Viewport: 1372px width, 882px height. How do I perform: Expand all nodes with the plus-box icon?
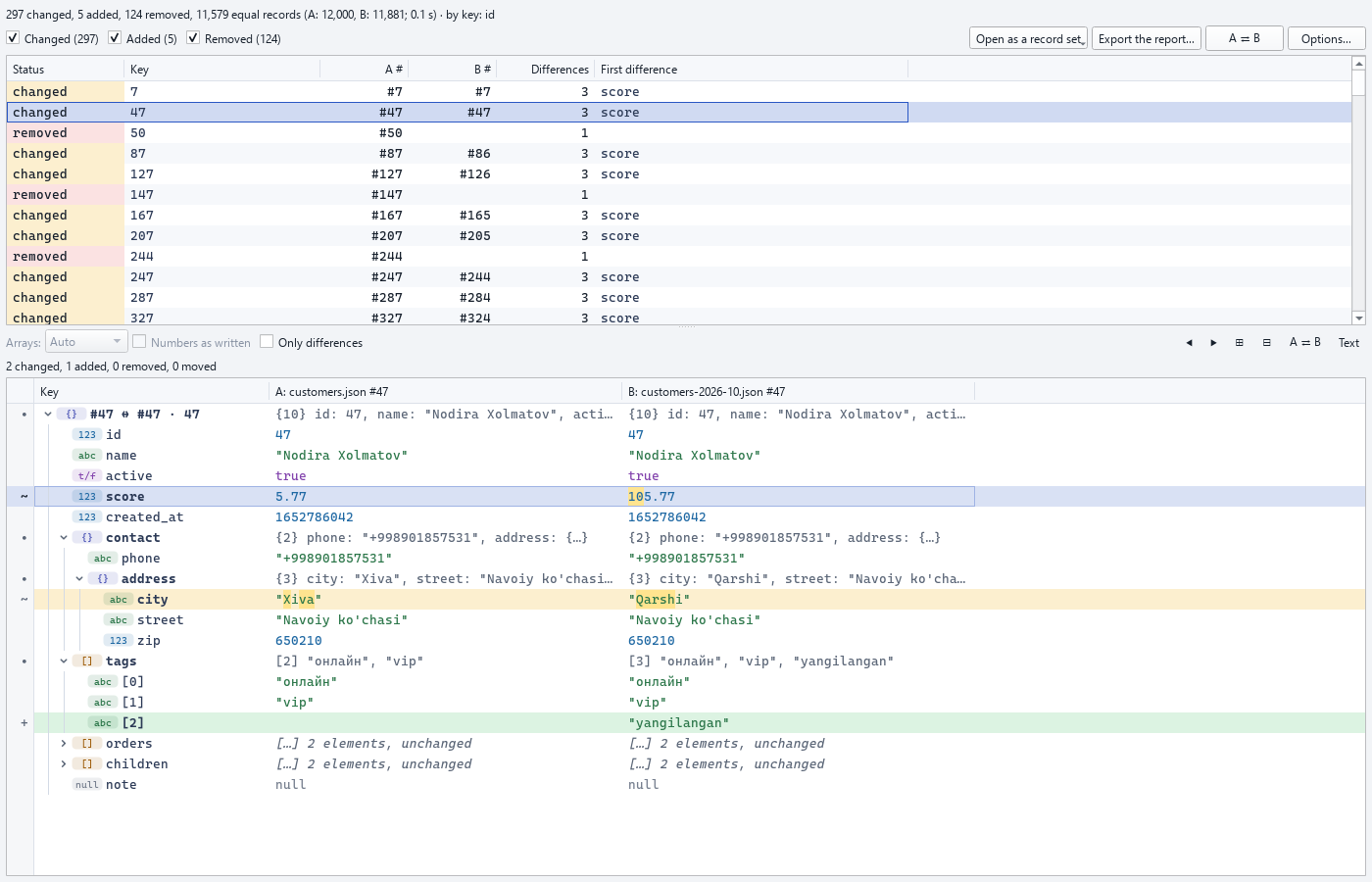[x=1240, y=343]
